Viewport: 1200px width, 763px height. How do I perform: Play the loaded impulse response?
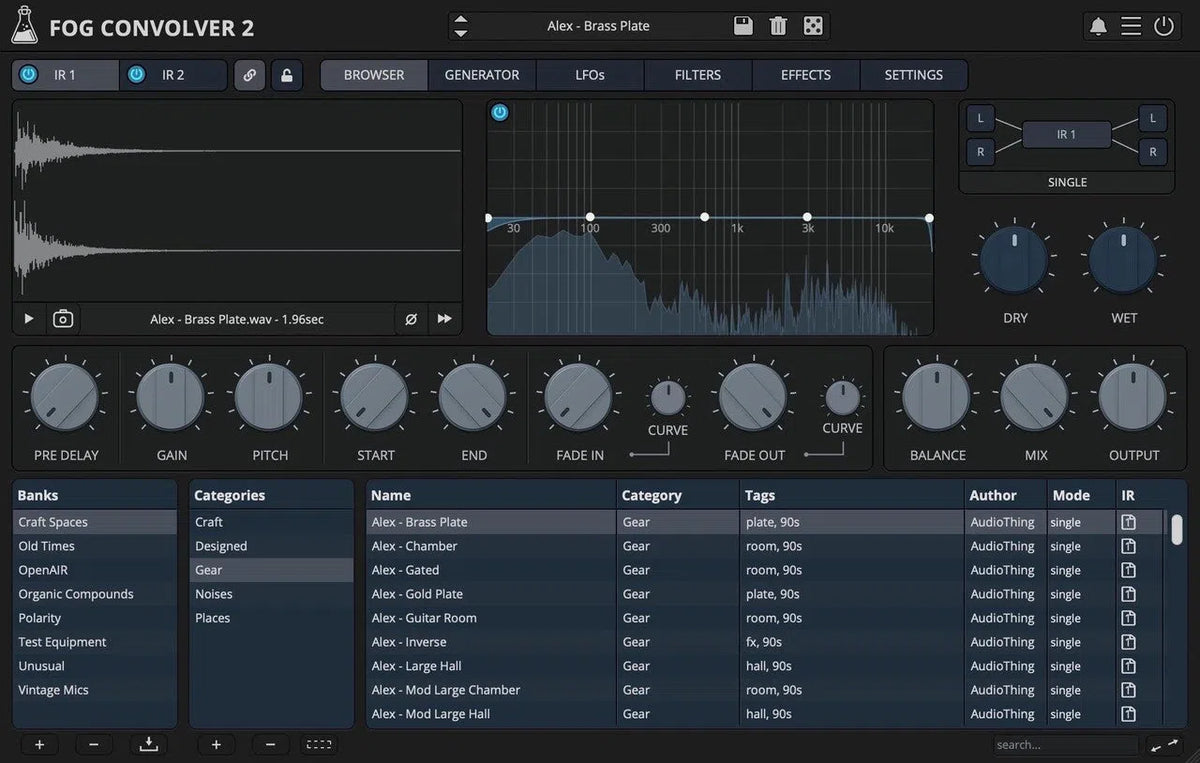point(27,318)
